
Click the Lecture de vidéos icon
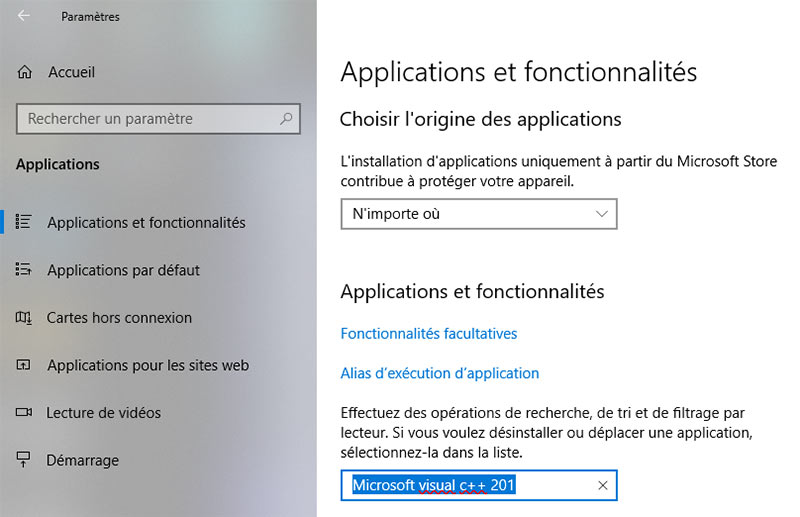point(25,413)
